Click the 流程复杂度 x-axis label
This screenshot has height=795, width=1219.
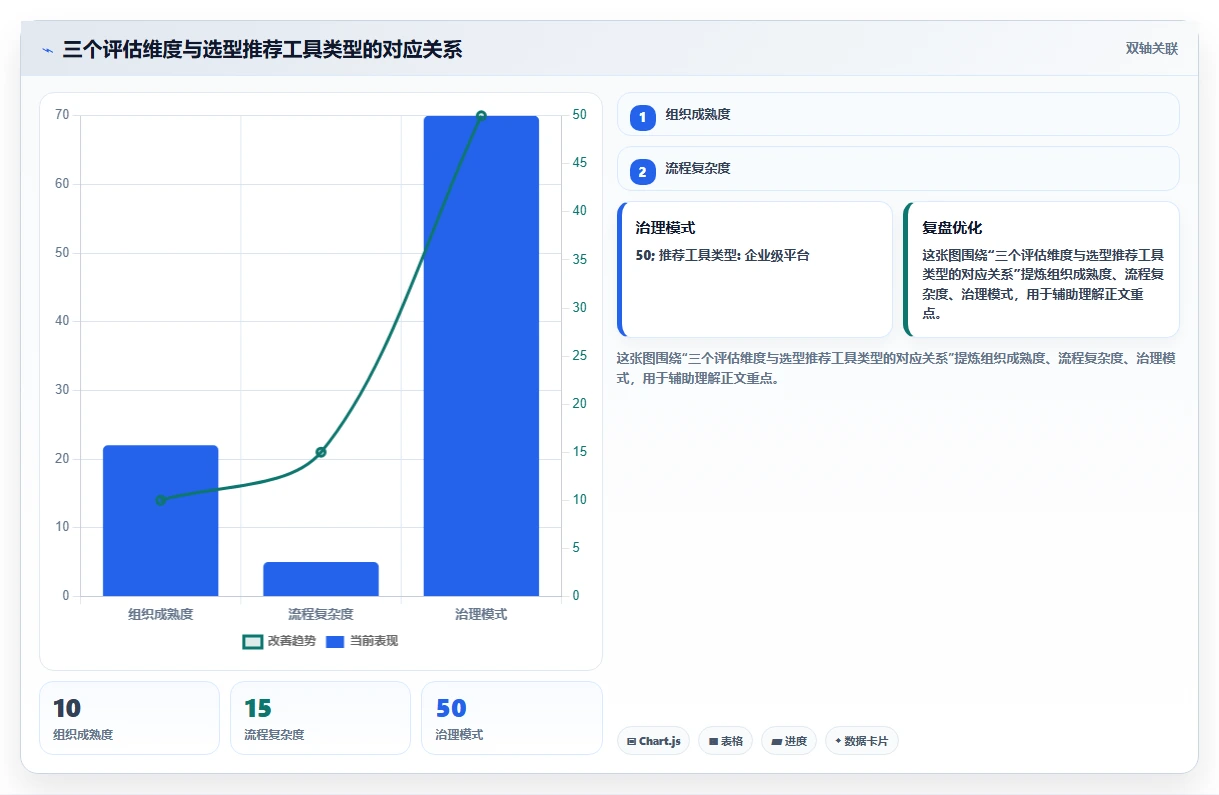pos(321,614)
